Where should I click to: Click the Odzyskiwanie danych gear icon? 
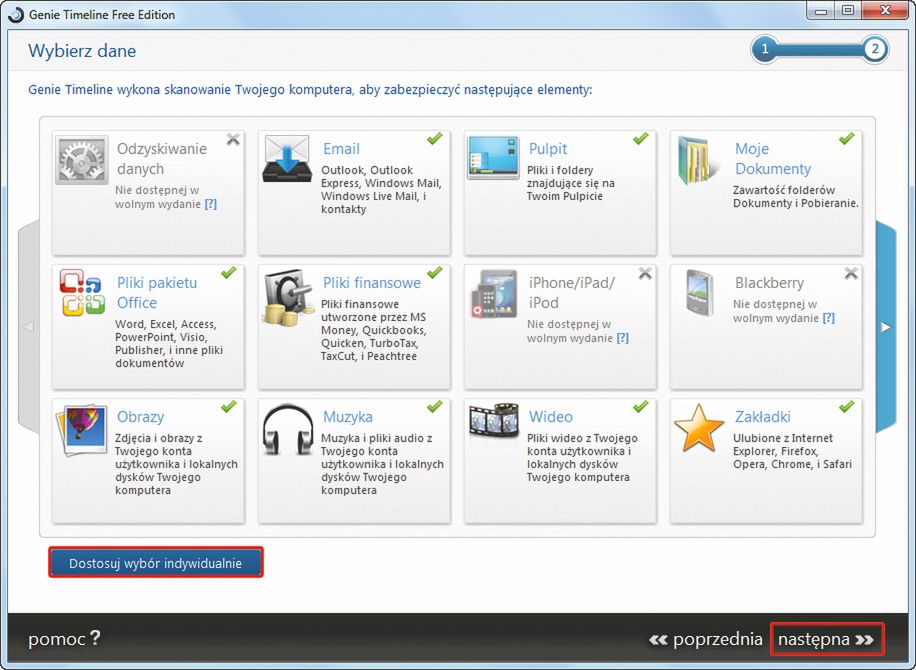tap(82, 160)
